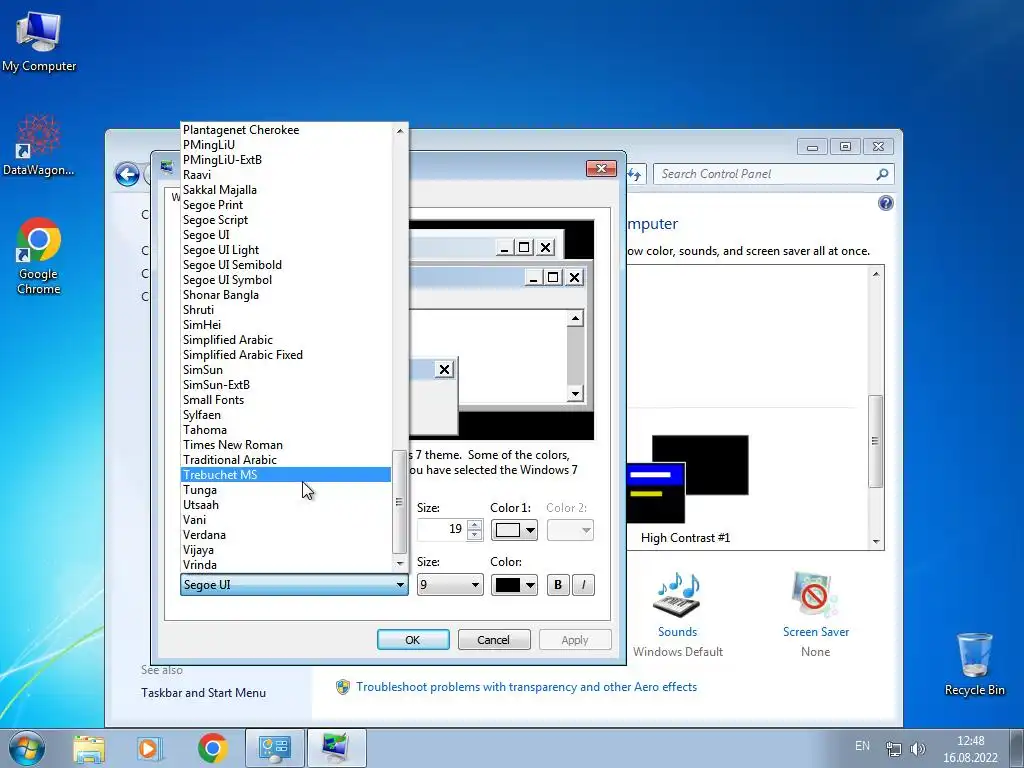1024x768 pixels.
Task: Choose Segoe Script font
Action: (285, 219)
